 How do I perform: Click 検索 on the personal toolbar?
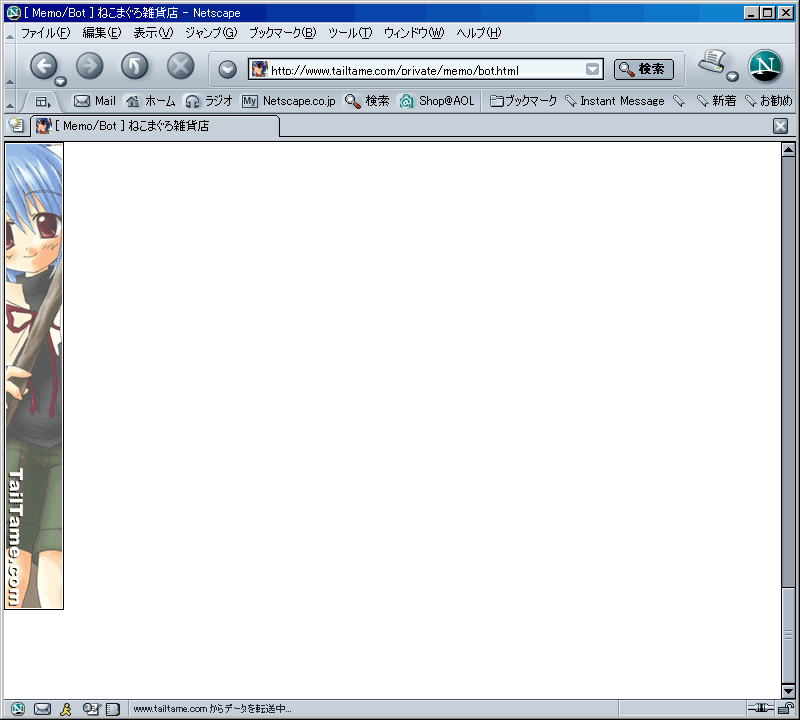pos(367,101)
